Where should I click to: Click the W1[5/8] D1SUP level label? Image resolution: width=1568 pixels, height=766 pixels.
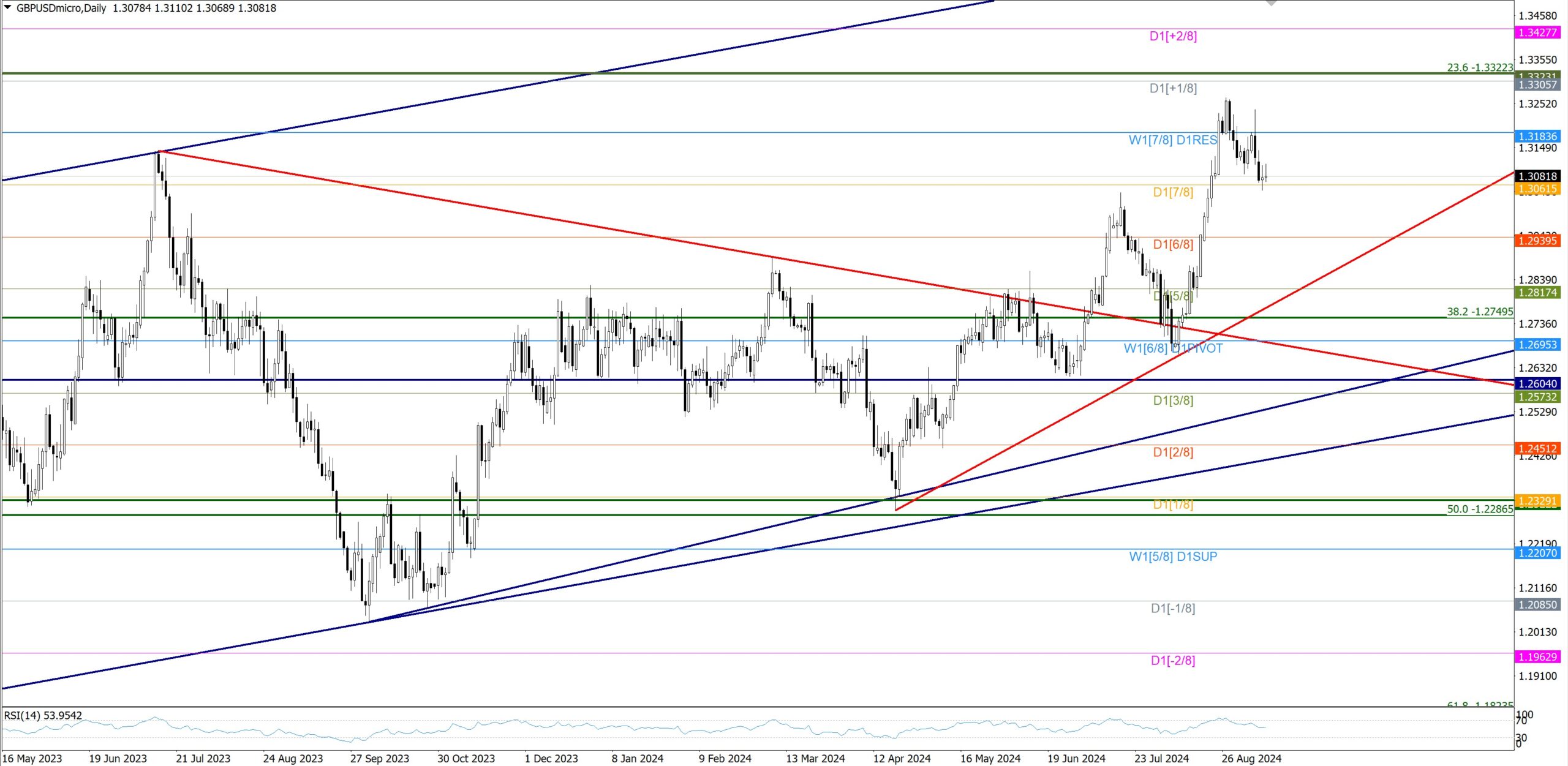coord(1173,557)
